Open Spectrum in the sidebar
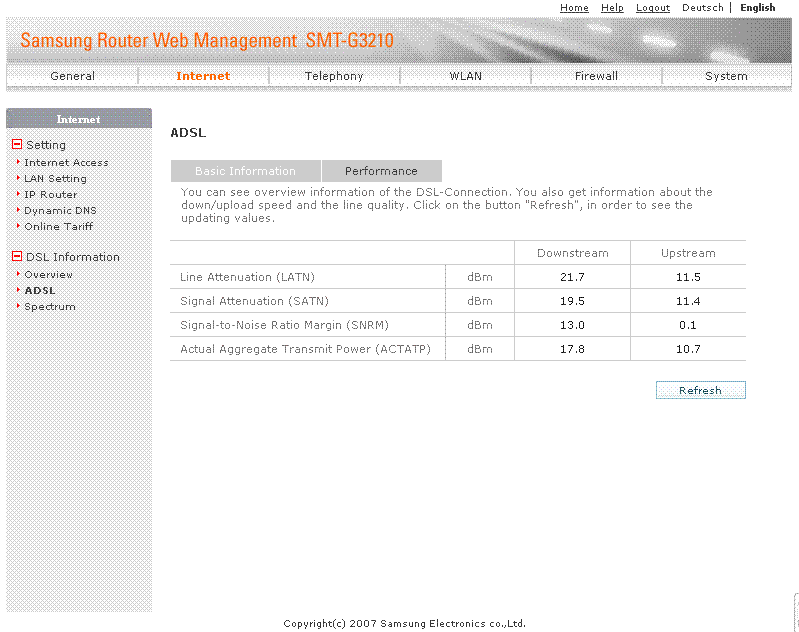Image resolution: width=799 pixels, height=632 pixels. (x=50, y=306)
